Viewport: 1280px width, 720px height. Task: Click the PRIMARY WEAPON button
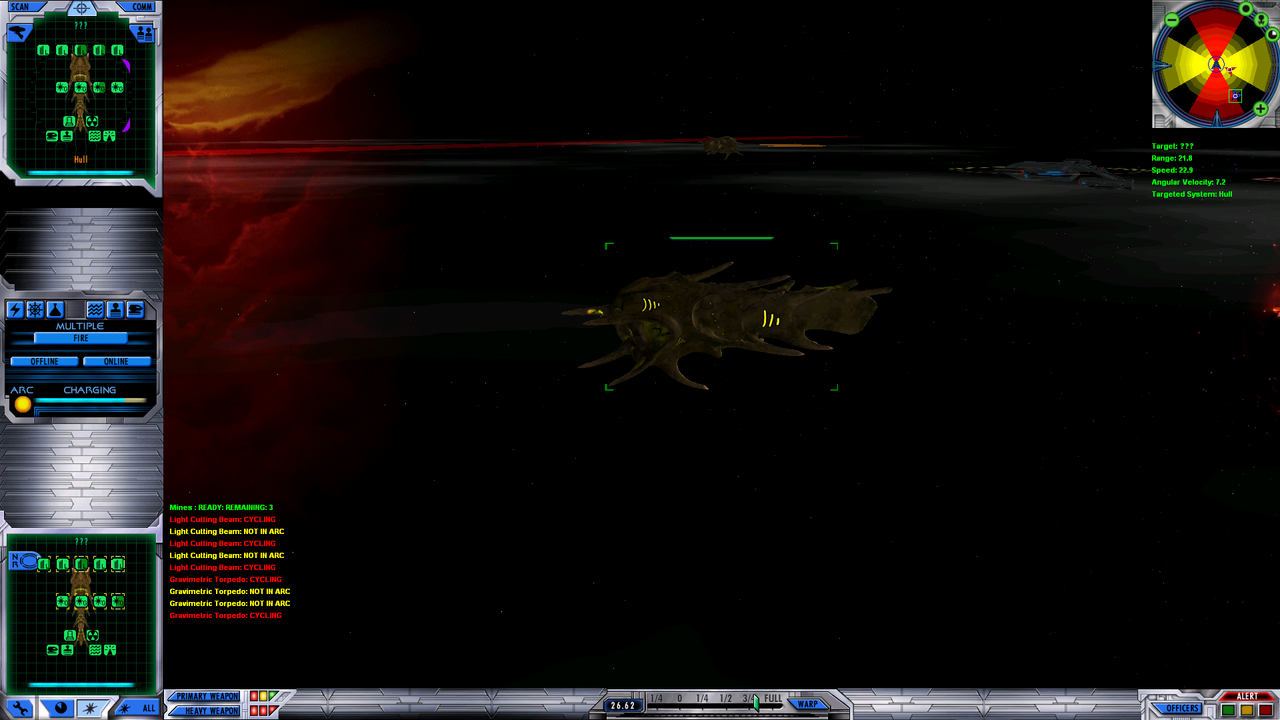(x=204, y=696)
